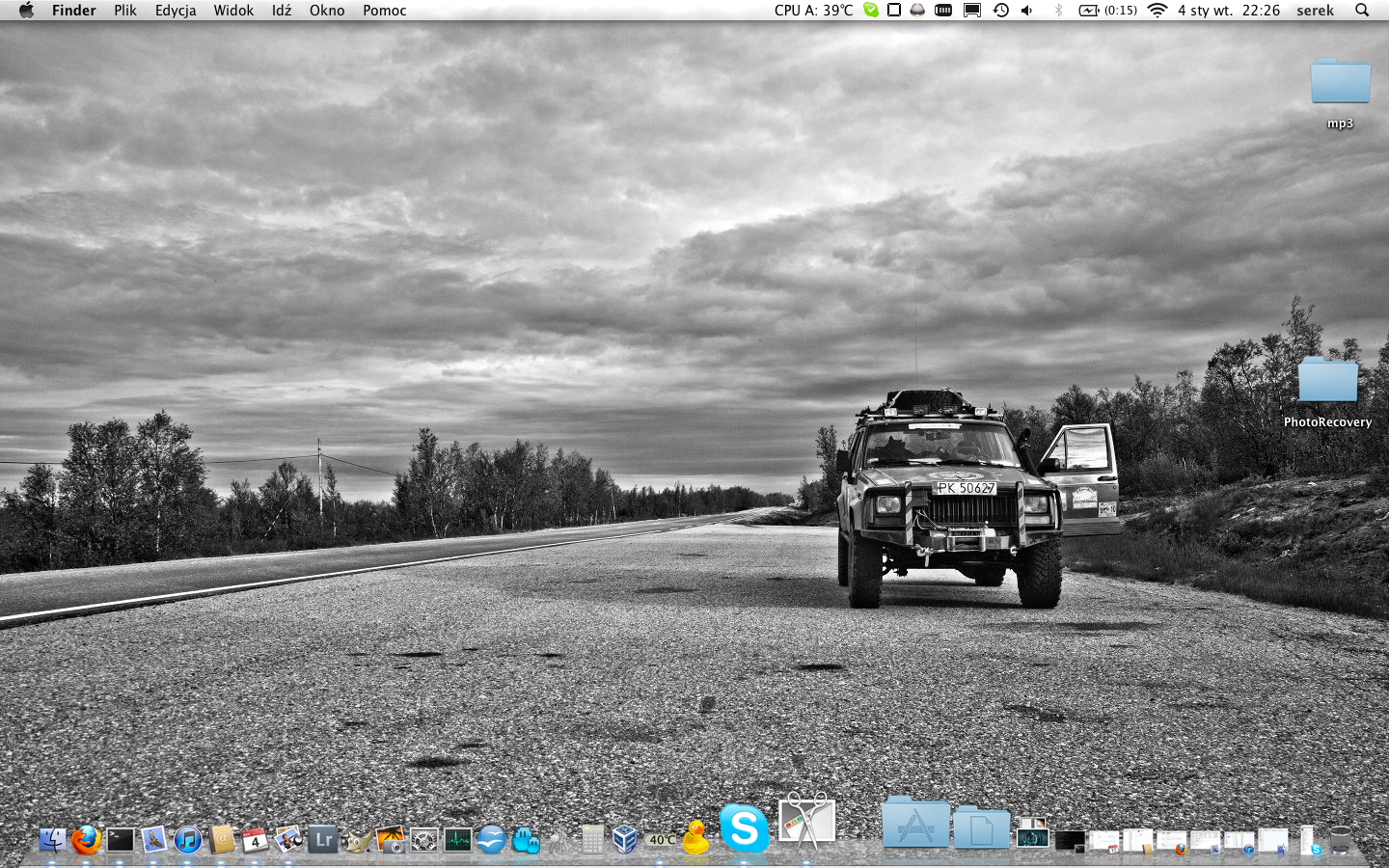Open the battery status (0:15) menu
Viewport: 1389px width, 868px height.
tap(1107, 10)
